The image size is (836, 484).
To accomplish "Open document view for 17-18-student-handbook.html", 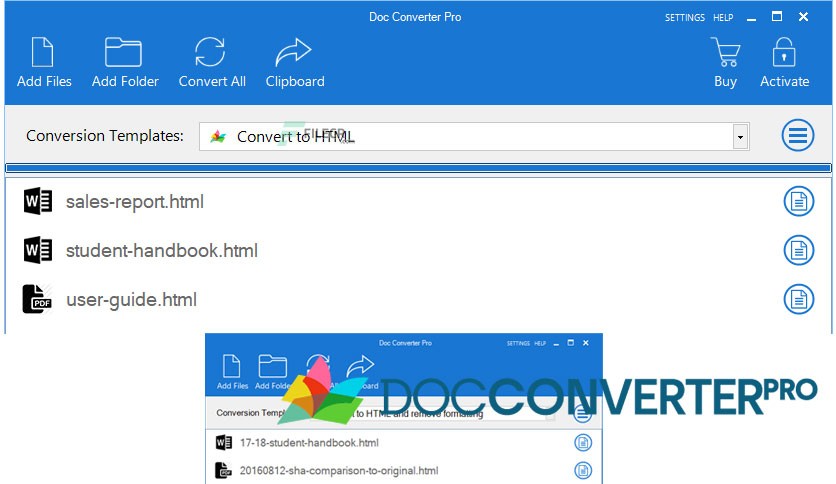I will 583,442.
